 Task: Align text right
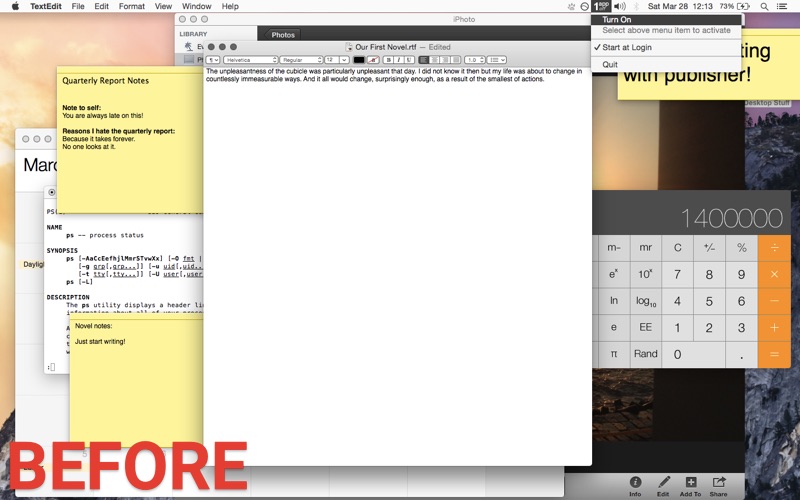(x=445, y=60)
